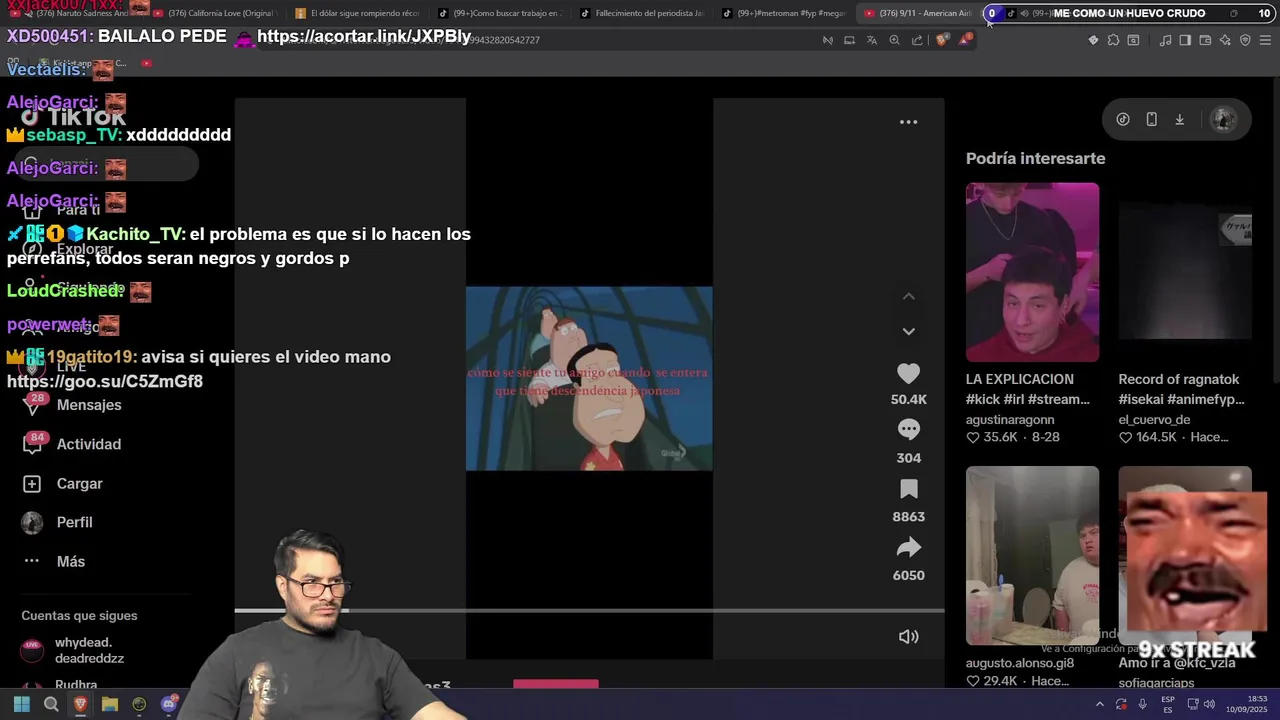1280x720 pixels.
Task: Open File Explorer from the taskbar
Action: (x=110, y=704)
